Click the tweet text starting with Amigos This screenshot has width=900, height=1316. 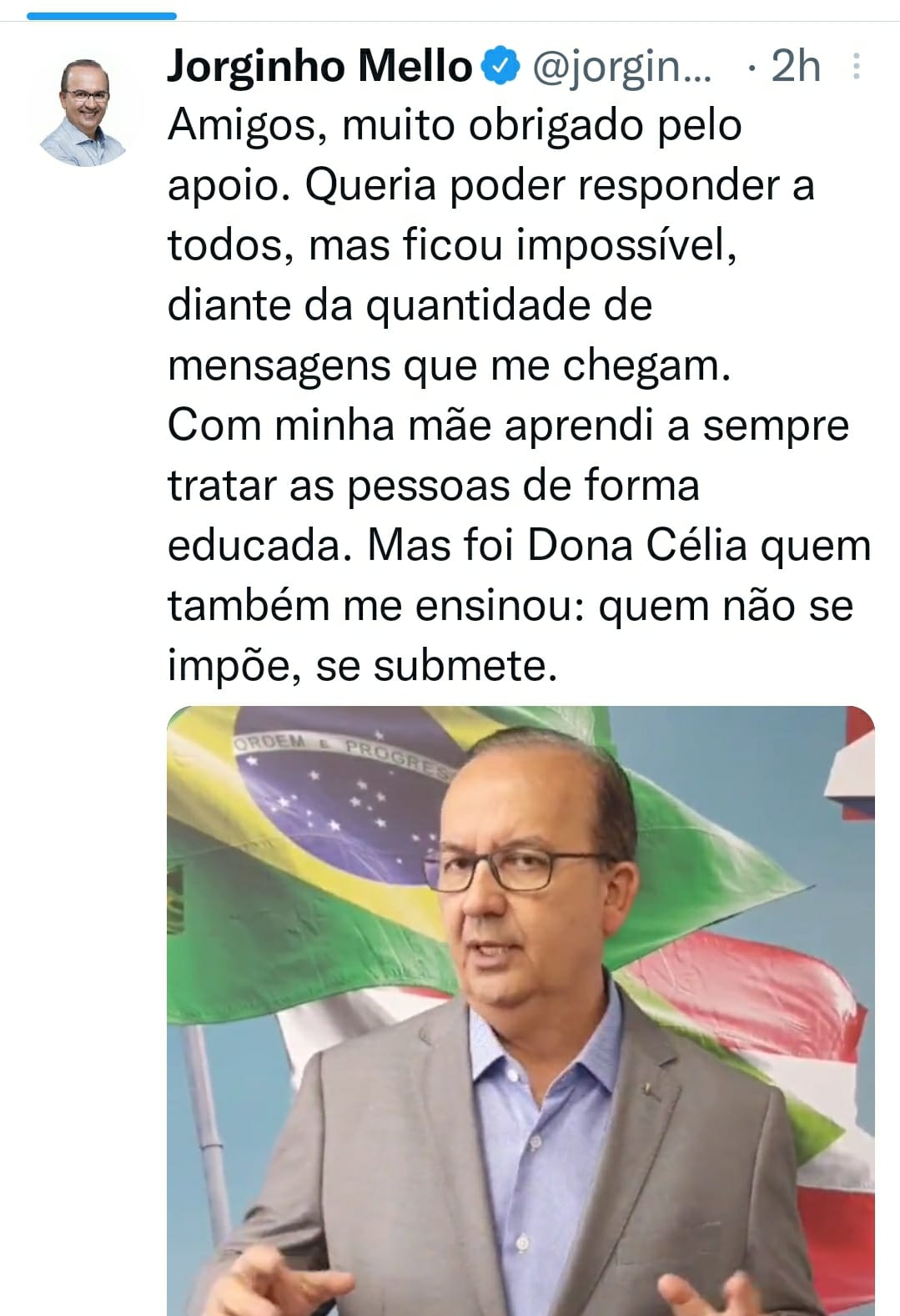[519, 395]
